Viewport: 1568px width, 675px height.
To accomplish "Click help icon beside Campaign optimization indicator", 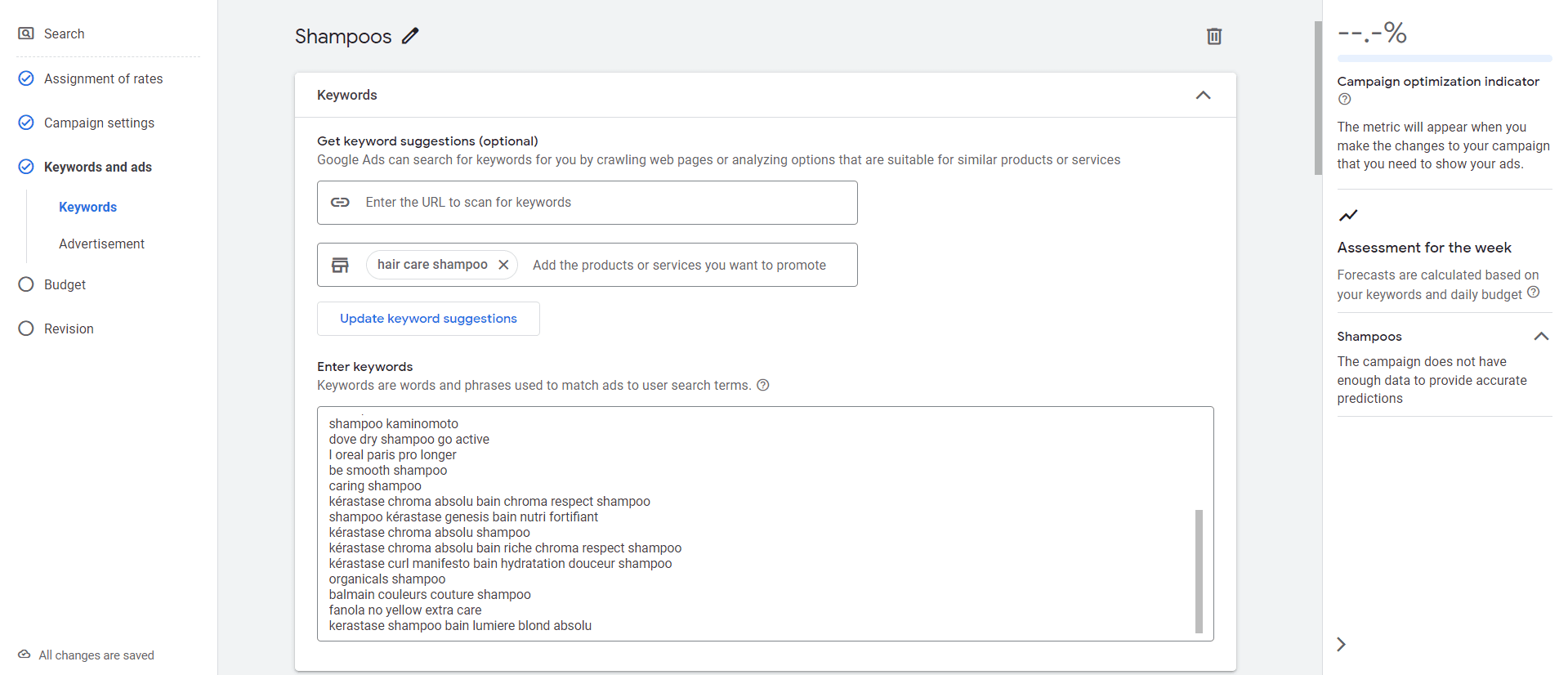I will [x=1344, y=100].
